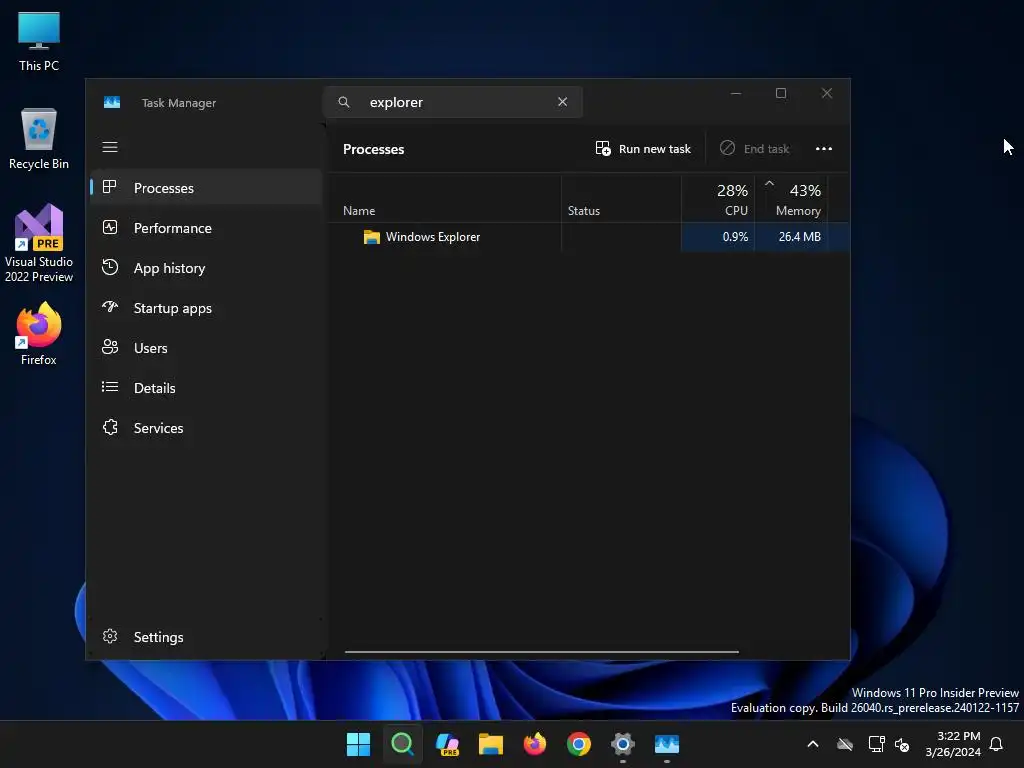Click the network status tray icon
This screenshot has height=768, width=1024.
pos(876,744)
